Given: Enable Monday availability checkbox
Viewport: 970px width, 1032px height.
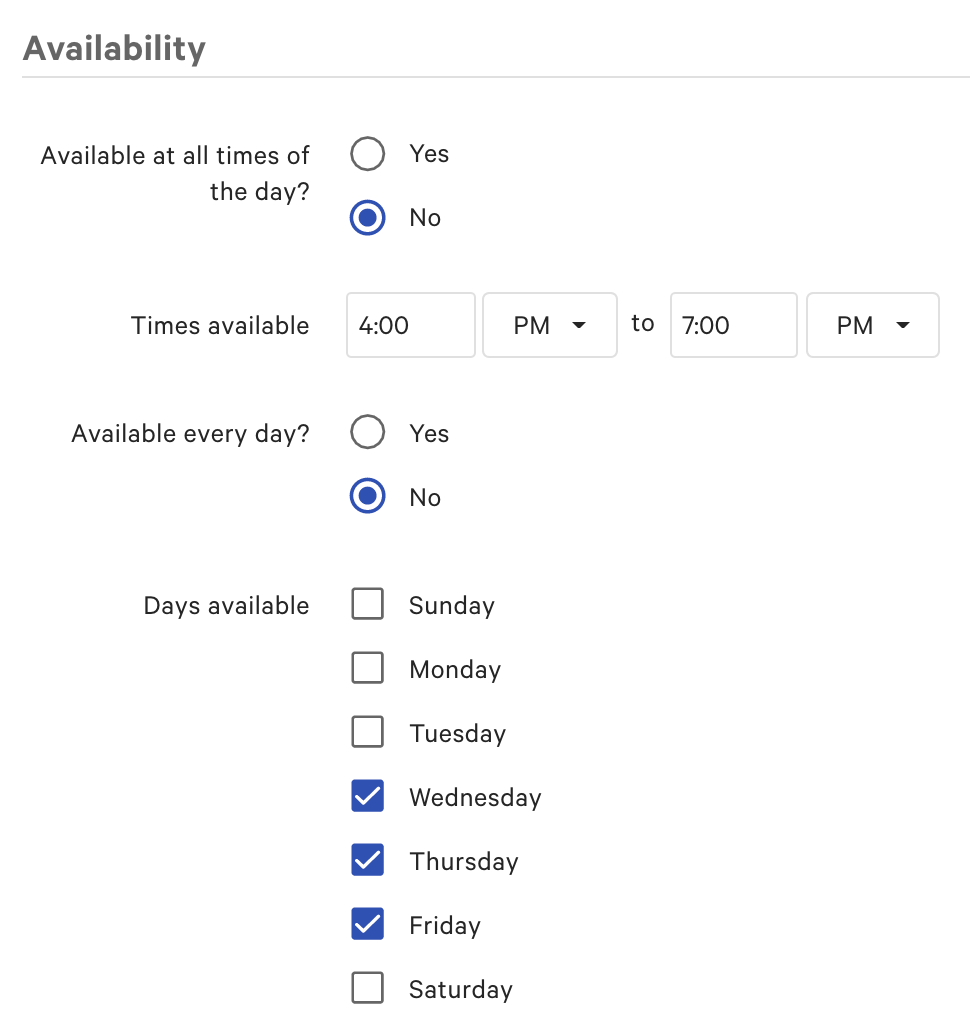Looking at the screenshot, I should point(368,669).
